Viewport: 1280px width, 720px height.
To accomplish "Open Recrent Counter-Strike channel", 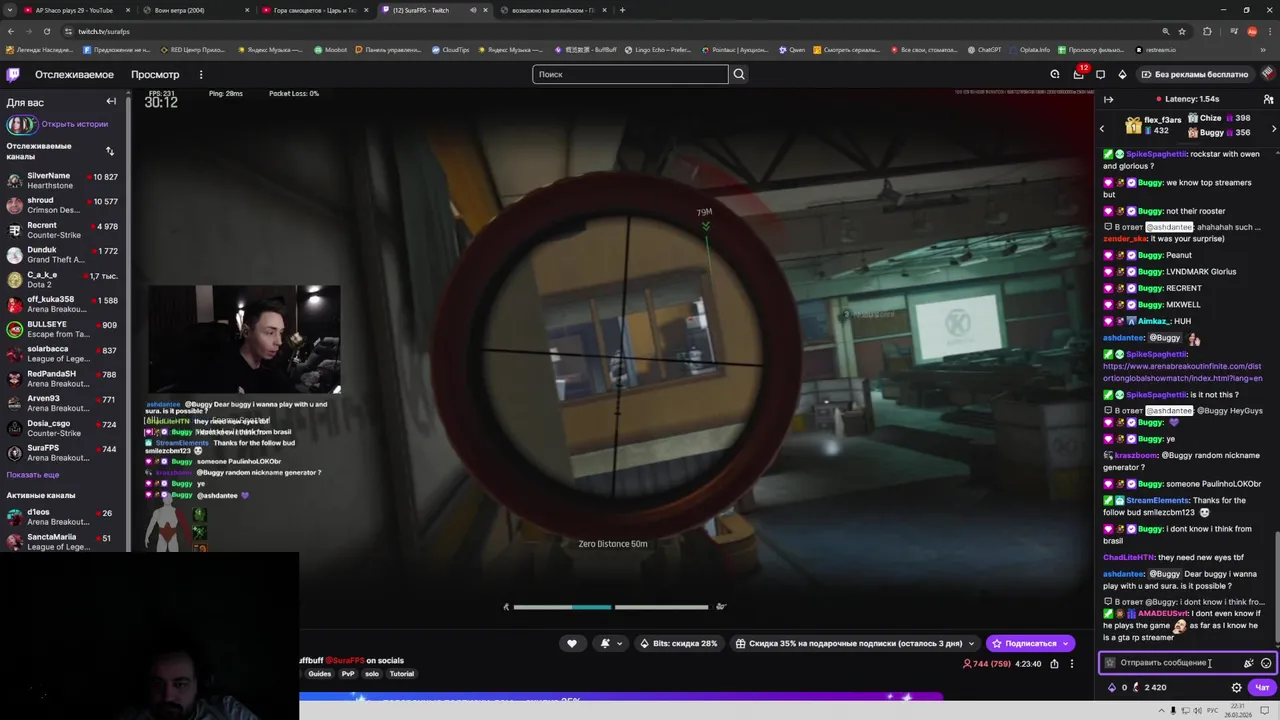I will coord(62,230).
